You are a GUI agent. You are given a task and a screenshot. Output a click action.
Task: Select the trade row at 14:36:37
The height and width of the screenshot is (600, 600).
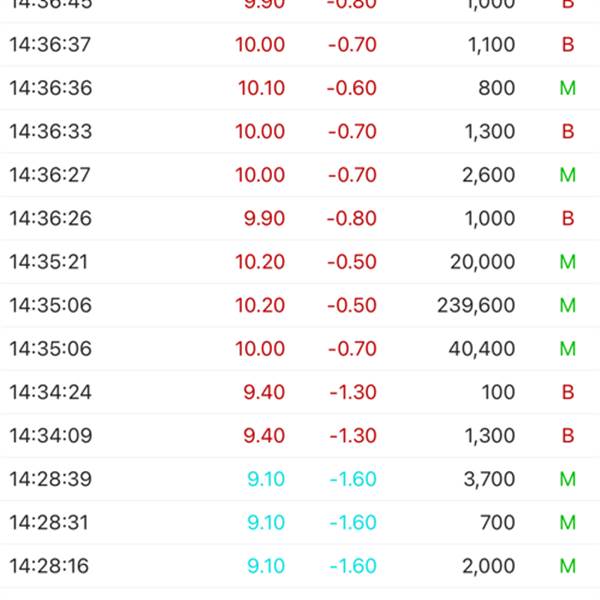[x=300, y=45]
